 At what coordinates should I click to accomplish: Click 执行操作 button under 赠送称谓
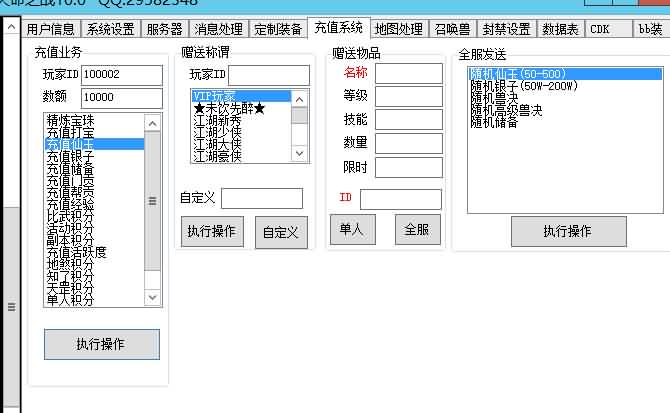click(212, 231)
